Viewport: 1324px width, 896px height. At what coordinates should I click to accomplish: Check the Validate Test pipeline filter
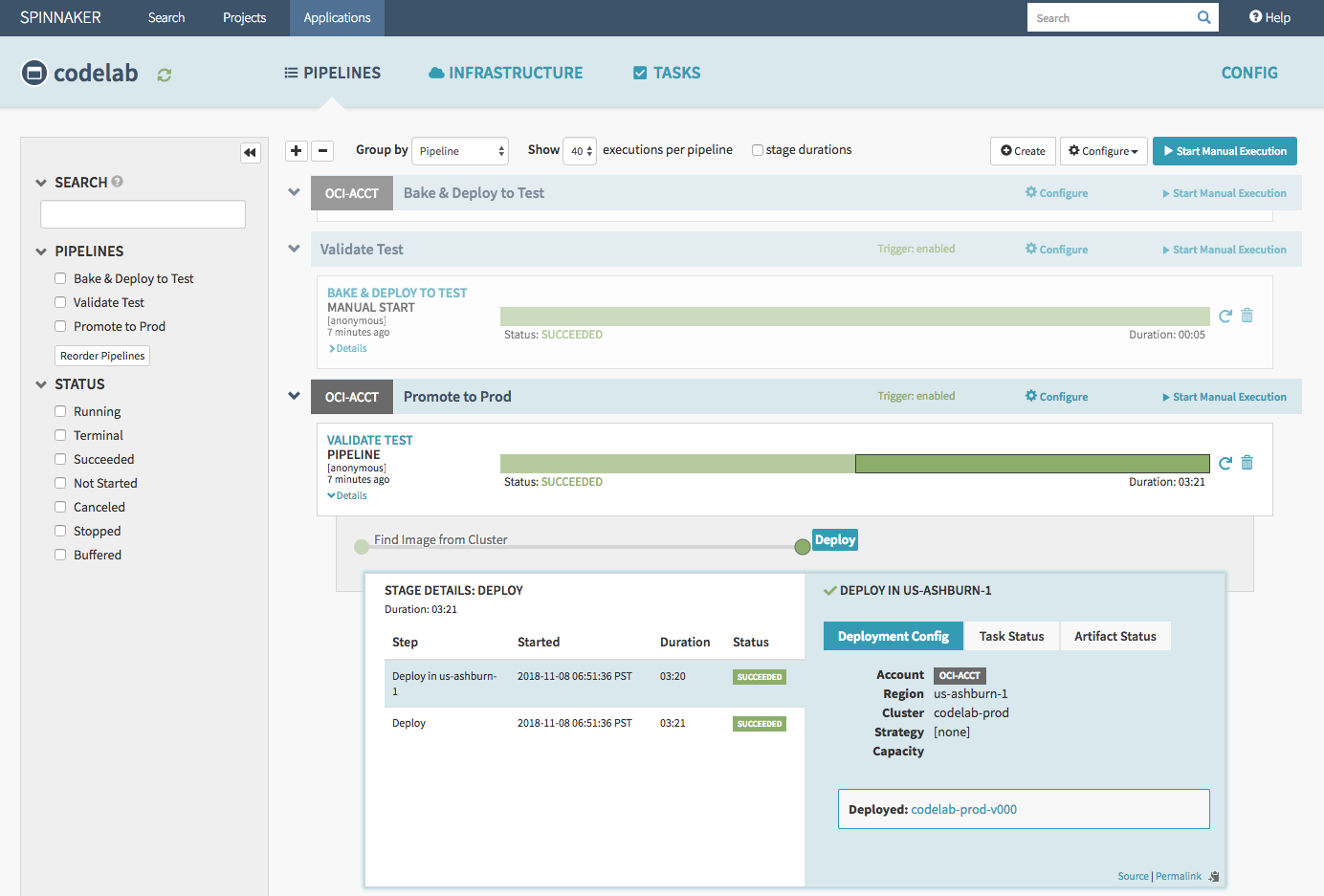60,302
